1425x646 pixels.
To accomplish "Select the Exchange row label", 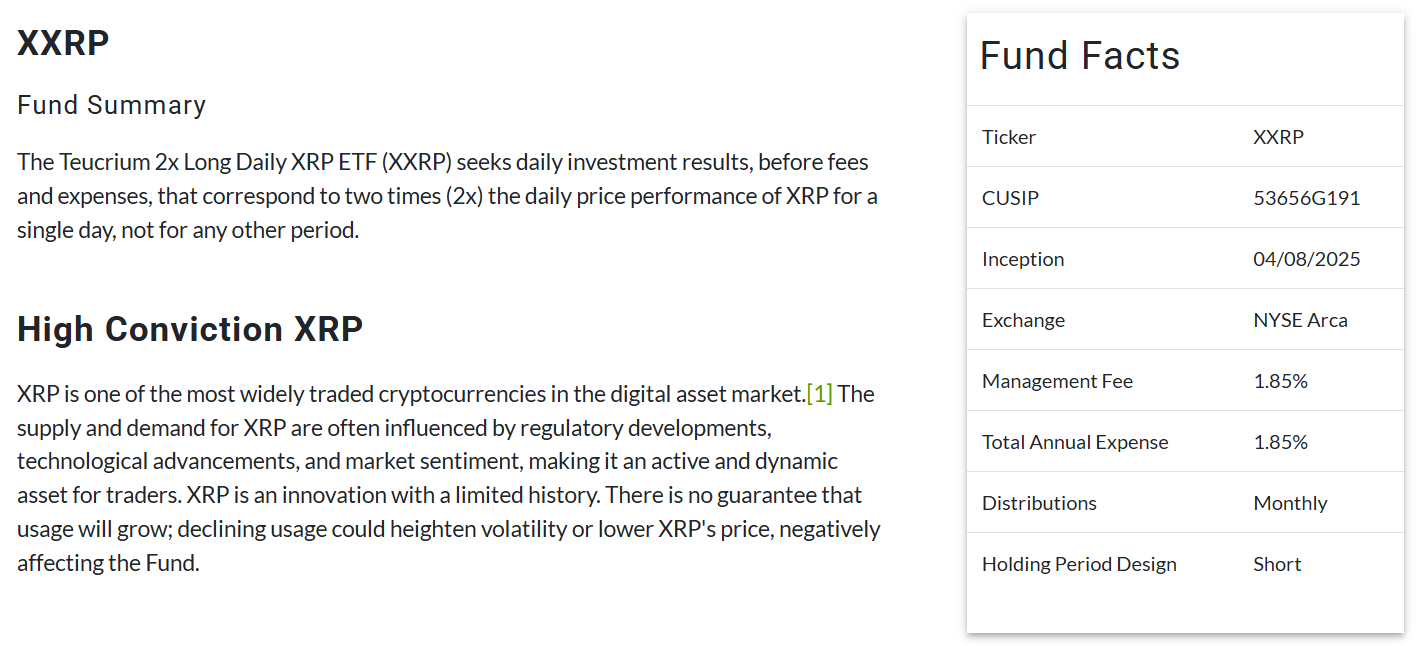I will 1023,320.
